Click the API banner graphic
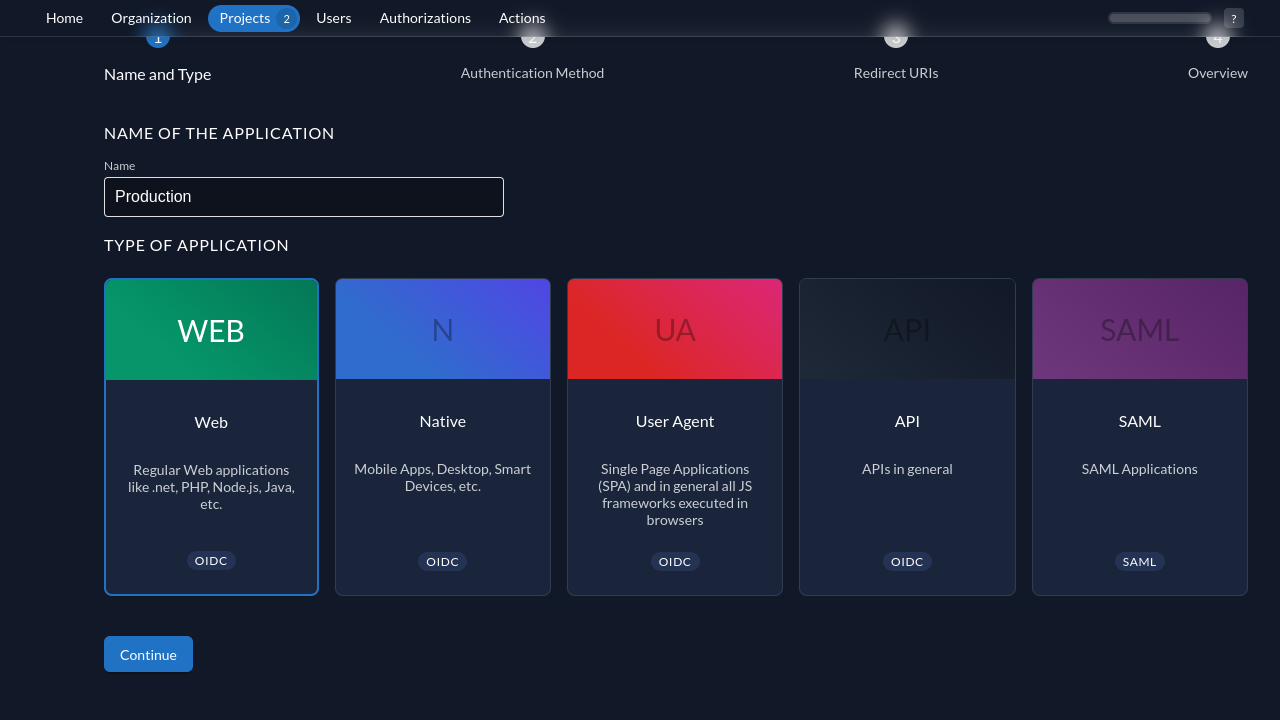Image resolution: width=1280 pixels, height=720 pixels. pyautogui.click(x=907, y=328)
